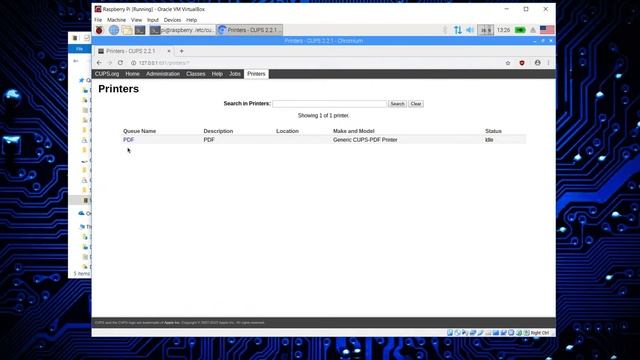
Task: Open the VirtualBox Machine menu
Action: click(x=116, y=20)
